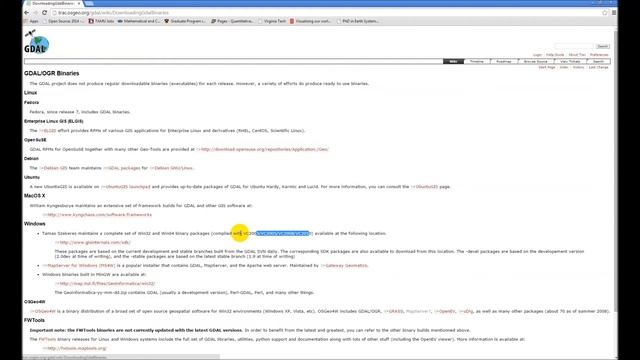Open the Start Page wiki link
Screen dimensions: 640x360
[x=547, y=67]
